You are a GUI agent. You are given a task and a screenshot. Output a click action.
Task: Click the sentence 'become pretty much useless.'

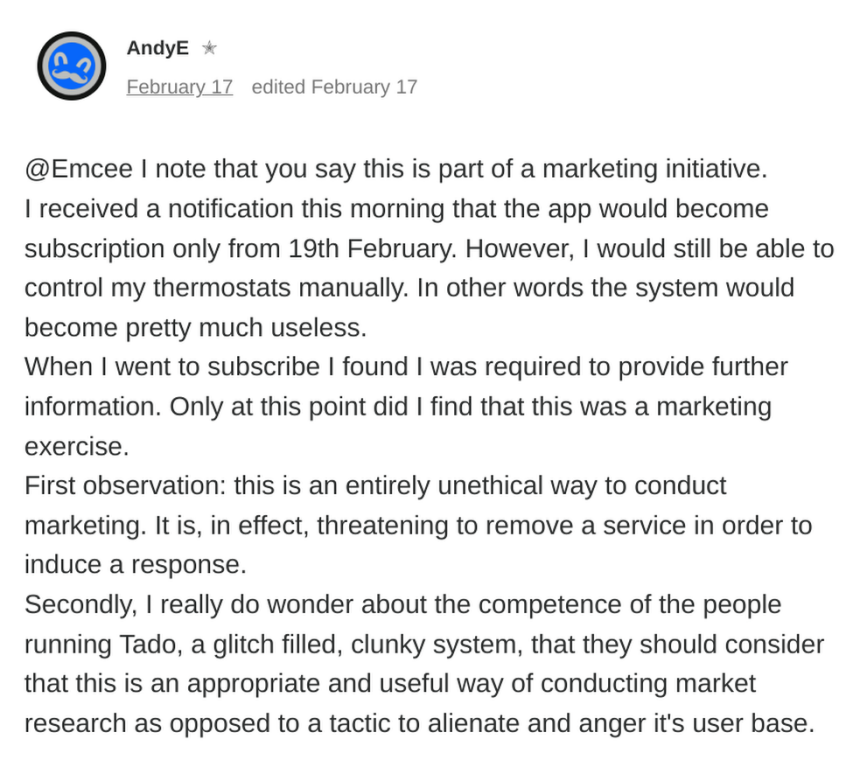[x=196, y=328]
